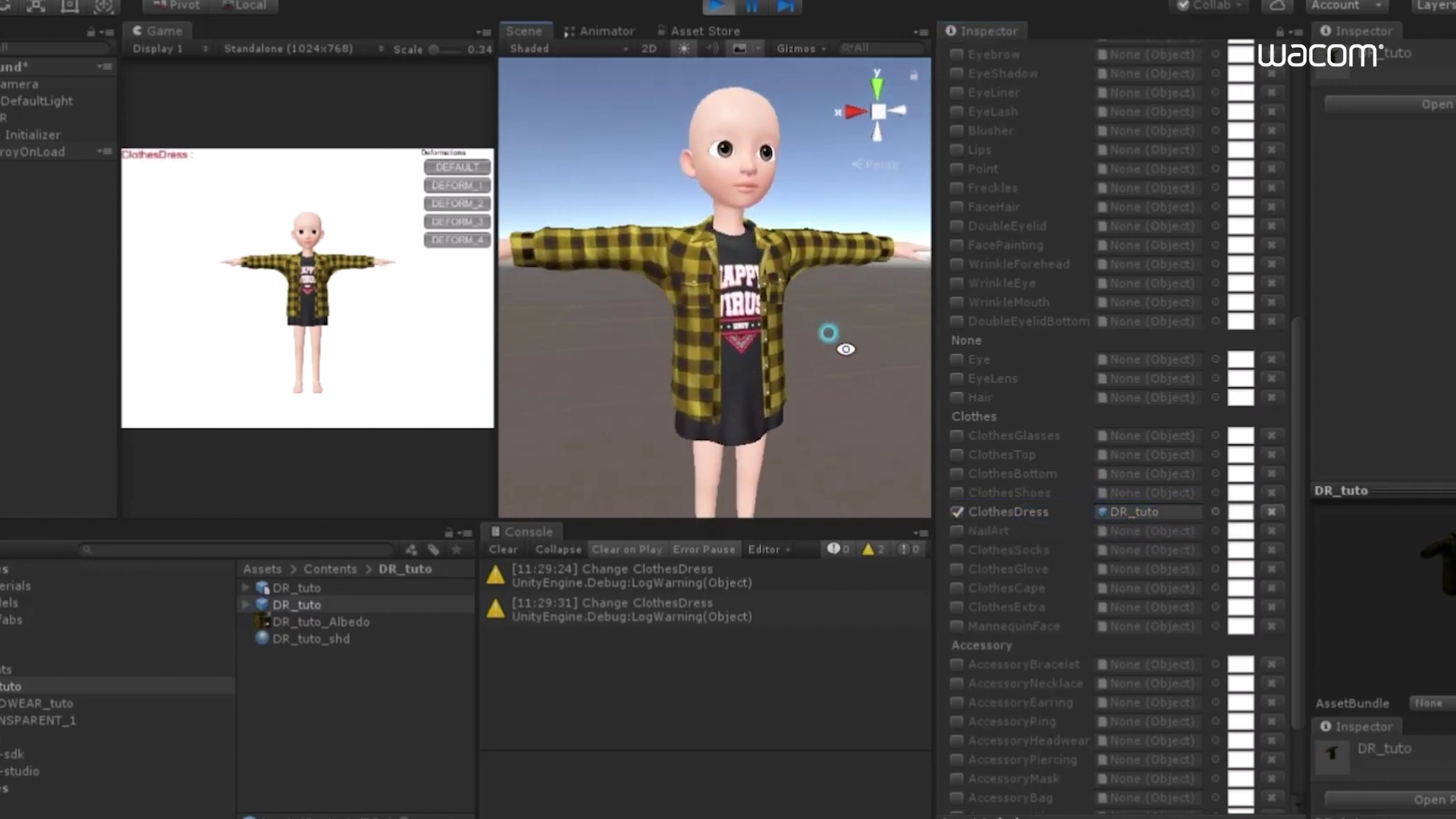Toggle scene audio speaker icon
Viewport: 1456px width, 819px height.
tap(711, 49)
